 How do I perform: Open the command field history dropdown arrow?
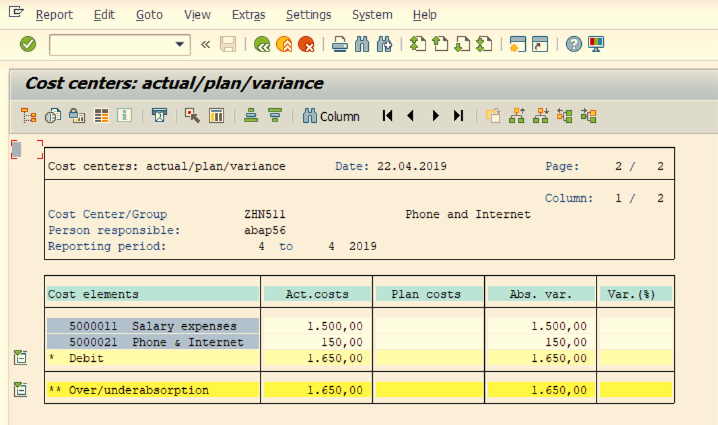(180, 44)
